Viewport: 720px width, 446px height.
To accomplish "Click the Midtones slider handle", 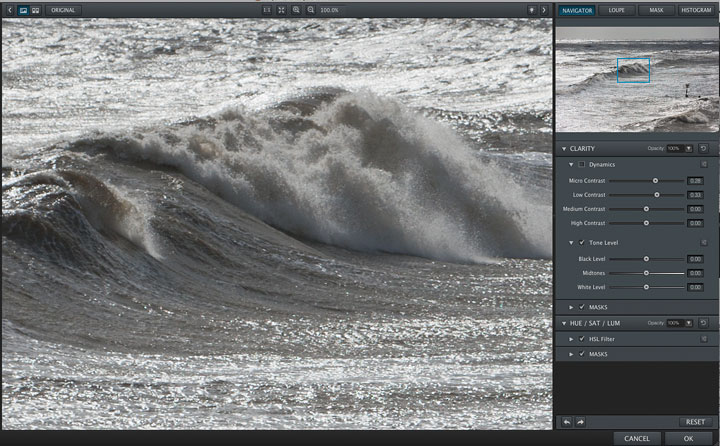I will coord(646,273).
